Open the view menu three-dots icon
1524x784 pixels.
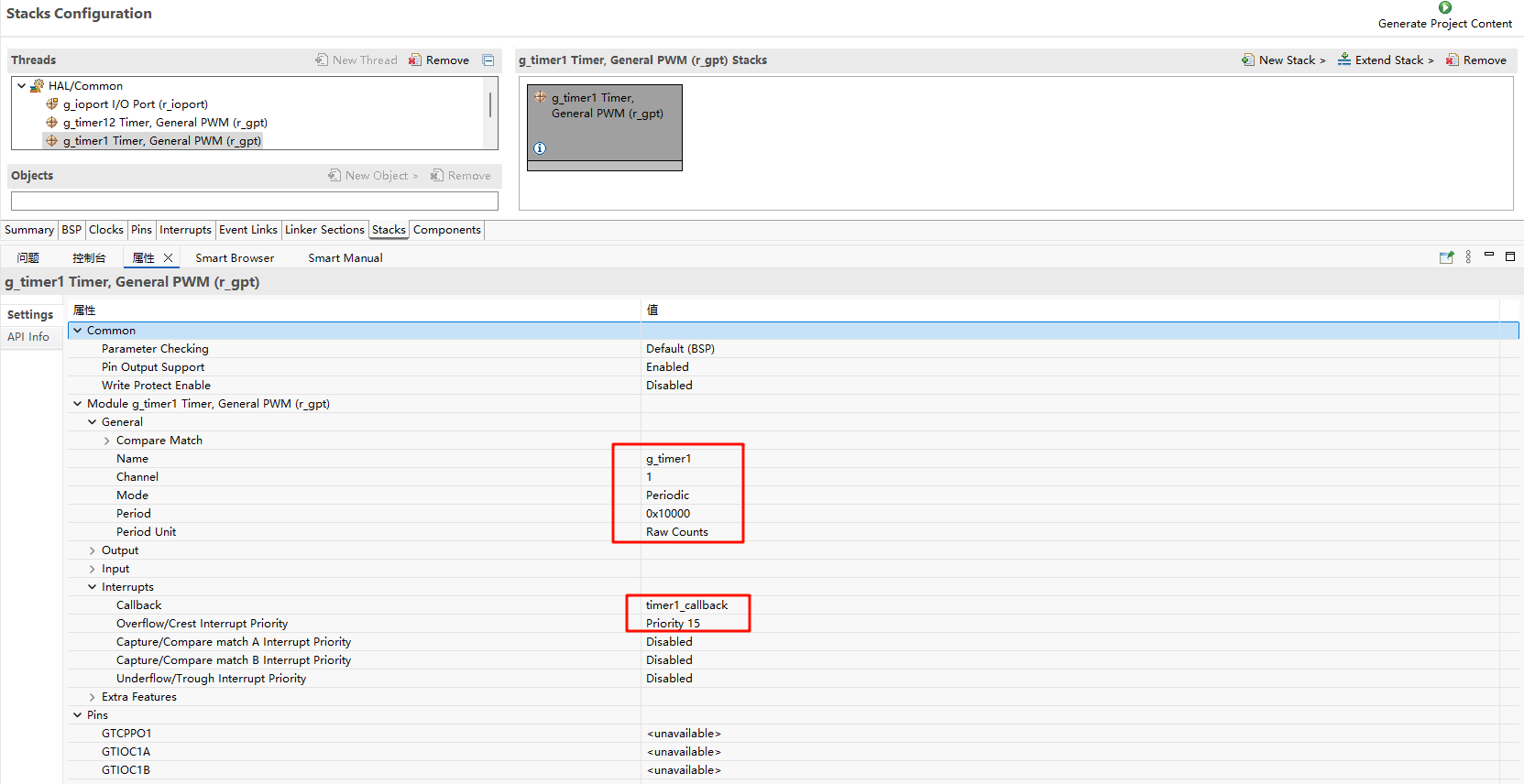pyautogui.click(x=1468, y=257)
